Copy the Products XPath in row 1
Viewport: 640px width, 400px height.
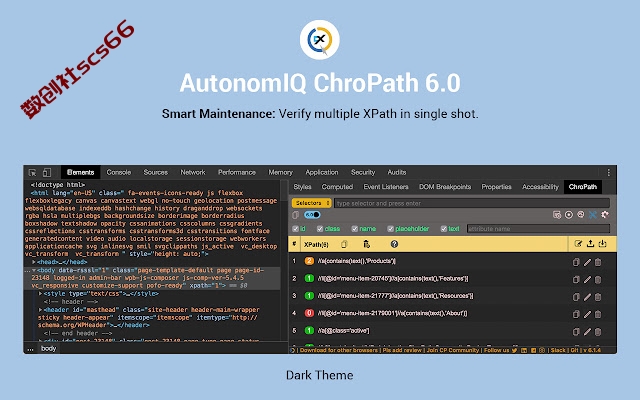coord(576,262)
